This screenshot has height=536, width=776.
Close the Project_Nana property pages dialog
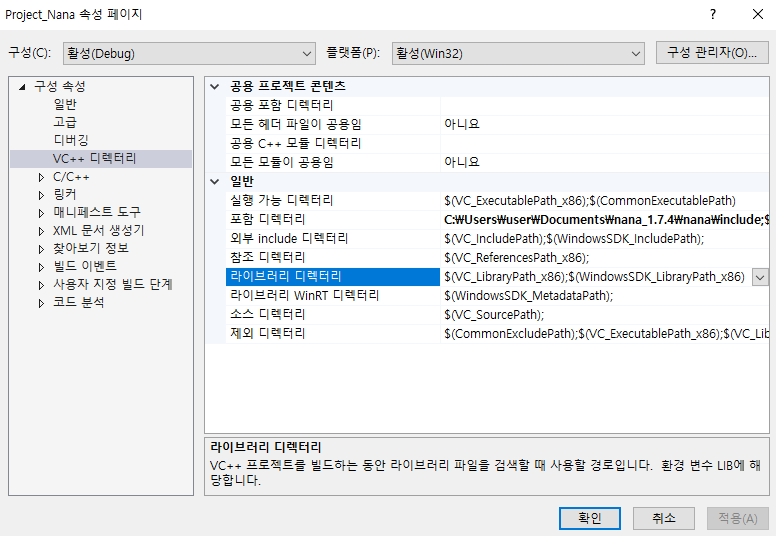click(x=758, y=14)
